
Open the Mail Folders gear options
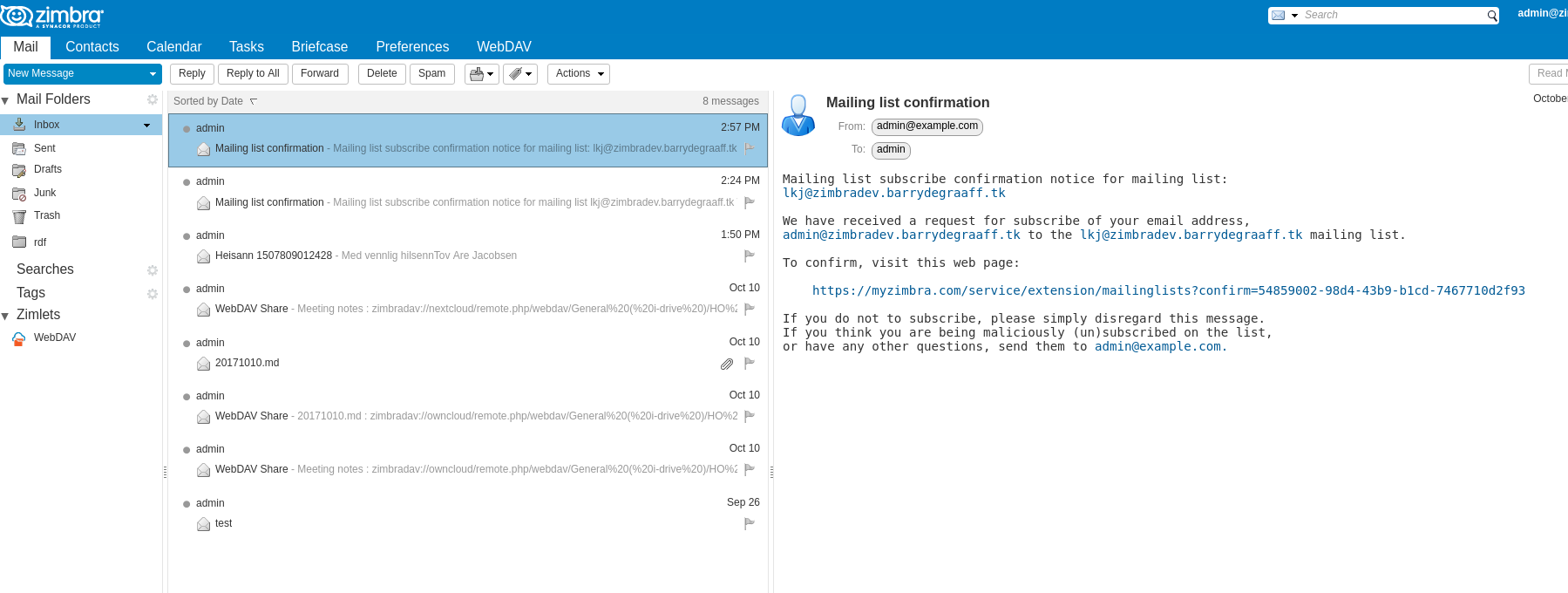point(153,99)
